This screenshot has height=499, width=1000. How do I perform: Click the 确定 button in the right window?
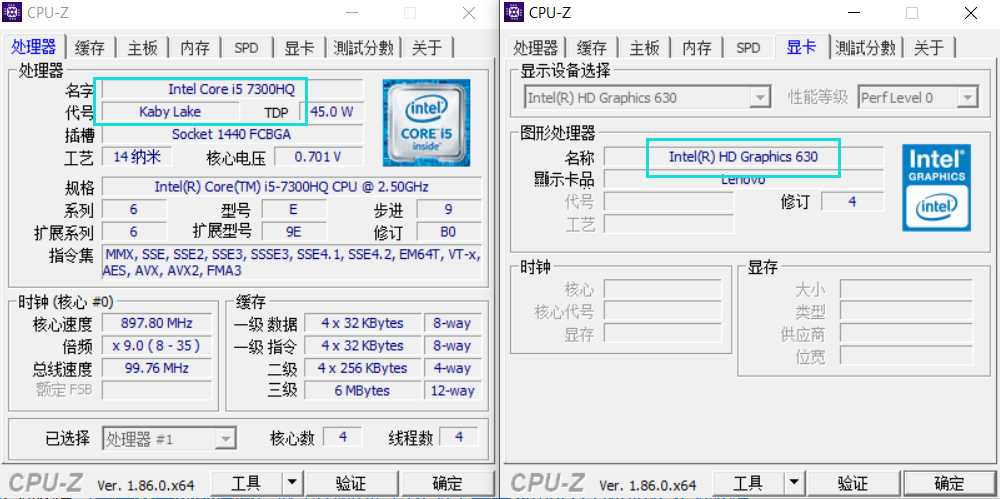pos(949,483)
